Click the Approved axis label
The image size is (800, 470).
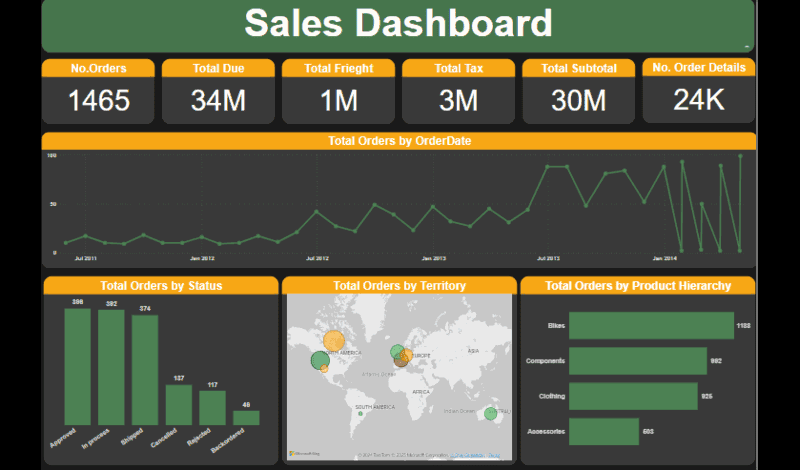(x=63, y=438)
